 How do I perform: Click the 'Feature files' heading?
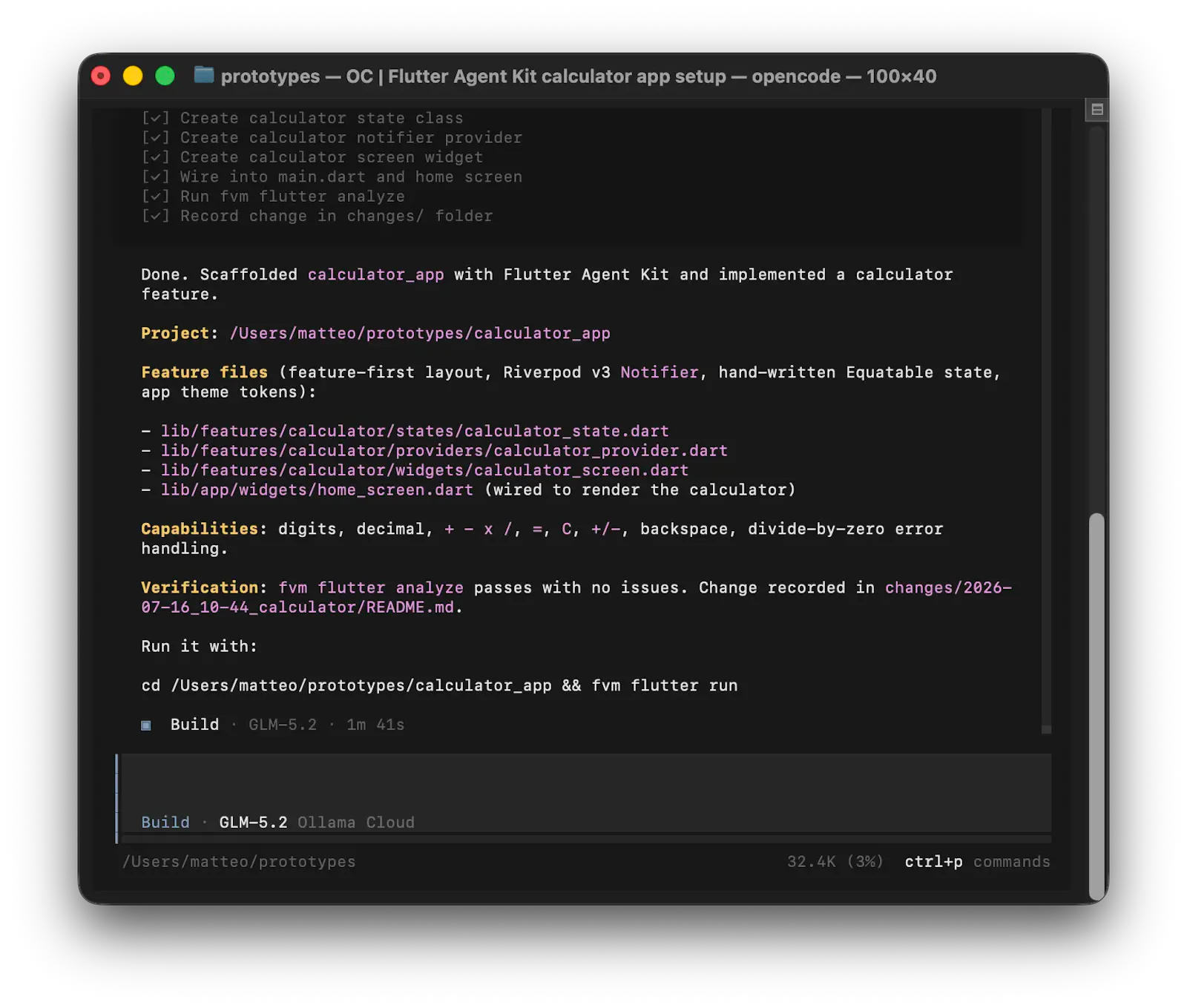tap(205, 372)
